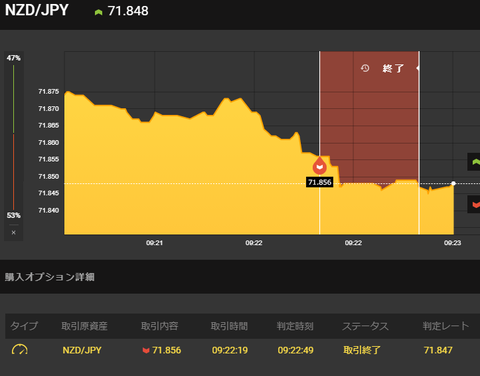This screenshot has height=376, width=480.
Task: Click the gauge type icon in the option row
Action: pos(20,350)
